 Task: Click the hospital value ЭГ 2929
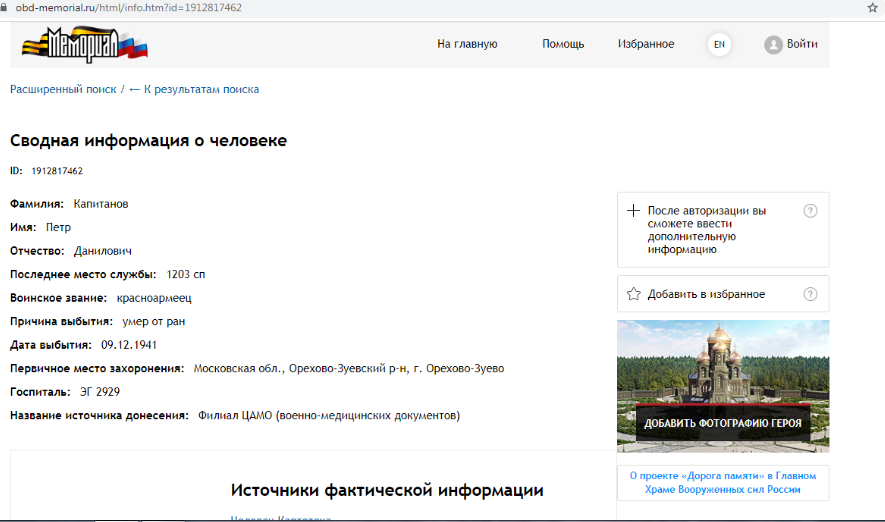100,392
